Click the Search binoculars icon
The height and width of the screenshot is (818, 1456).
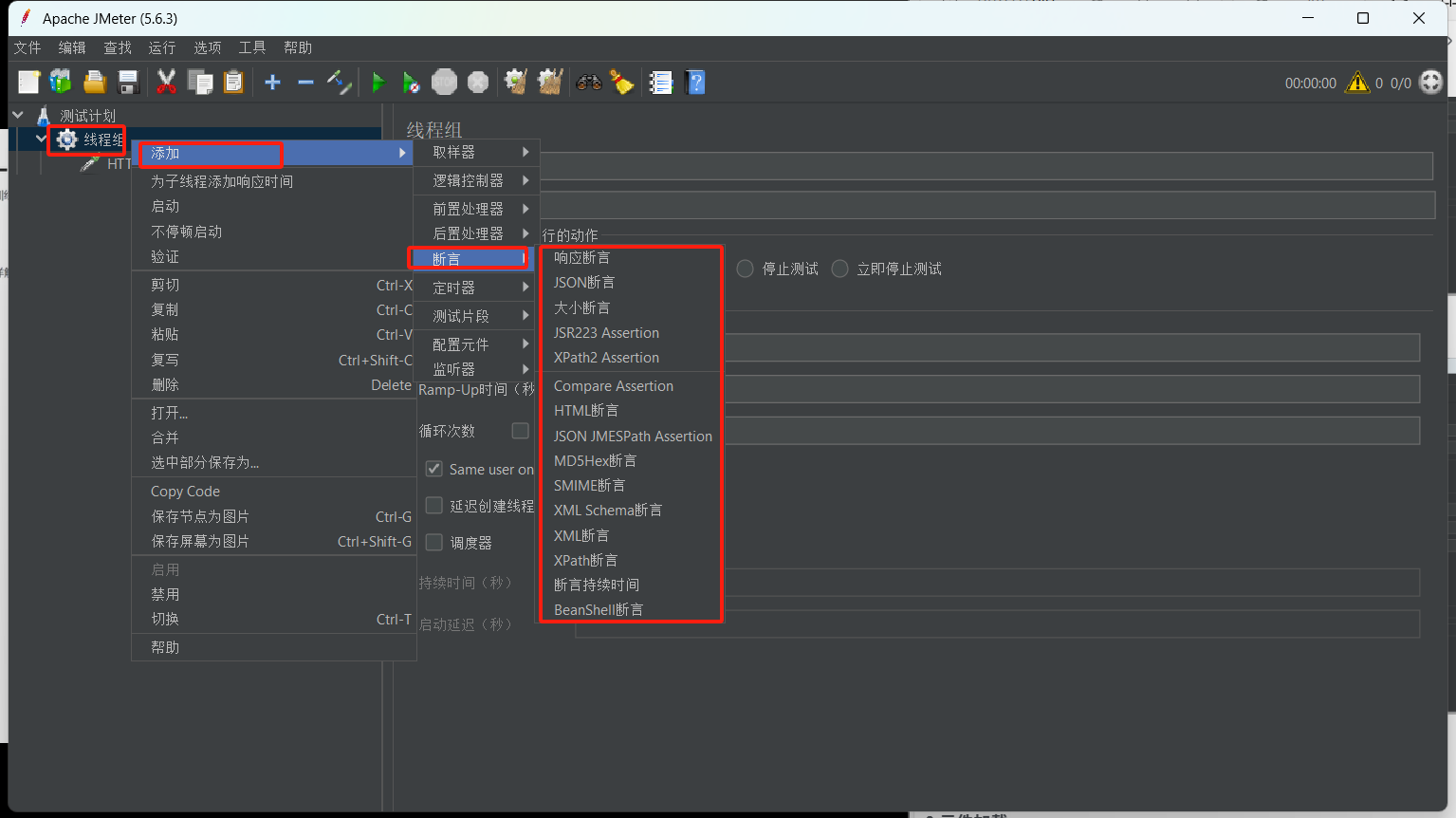589,83
